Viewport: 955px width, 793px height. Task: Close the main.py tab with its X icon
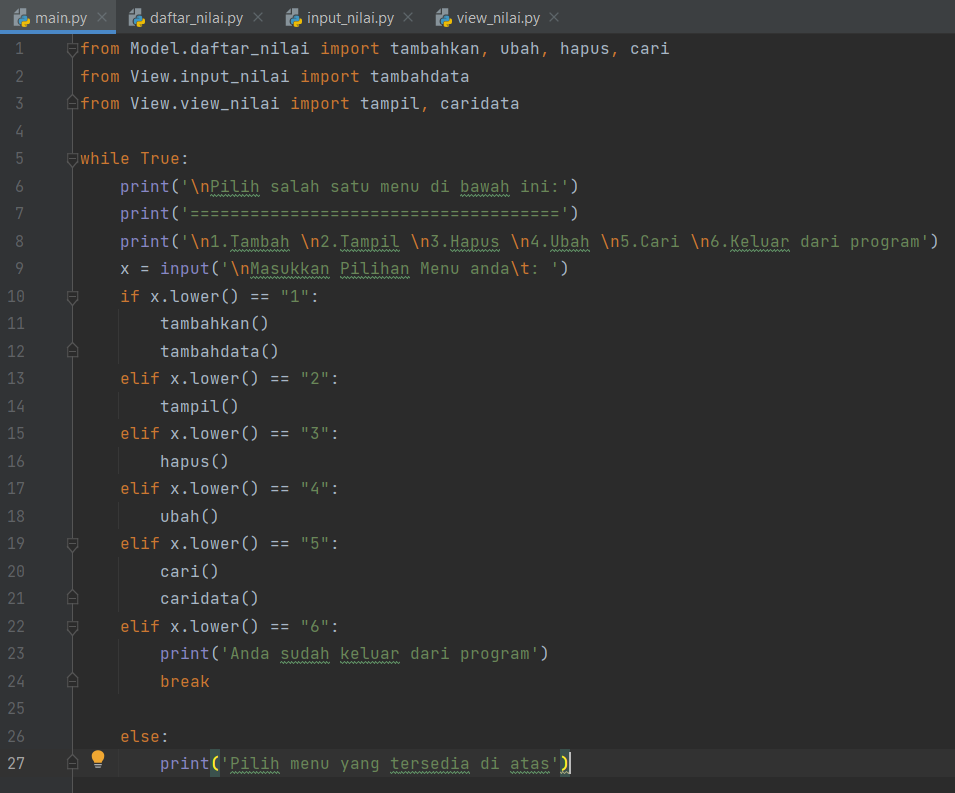[x=103, y=16]
